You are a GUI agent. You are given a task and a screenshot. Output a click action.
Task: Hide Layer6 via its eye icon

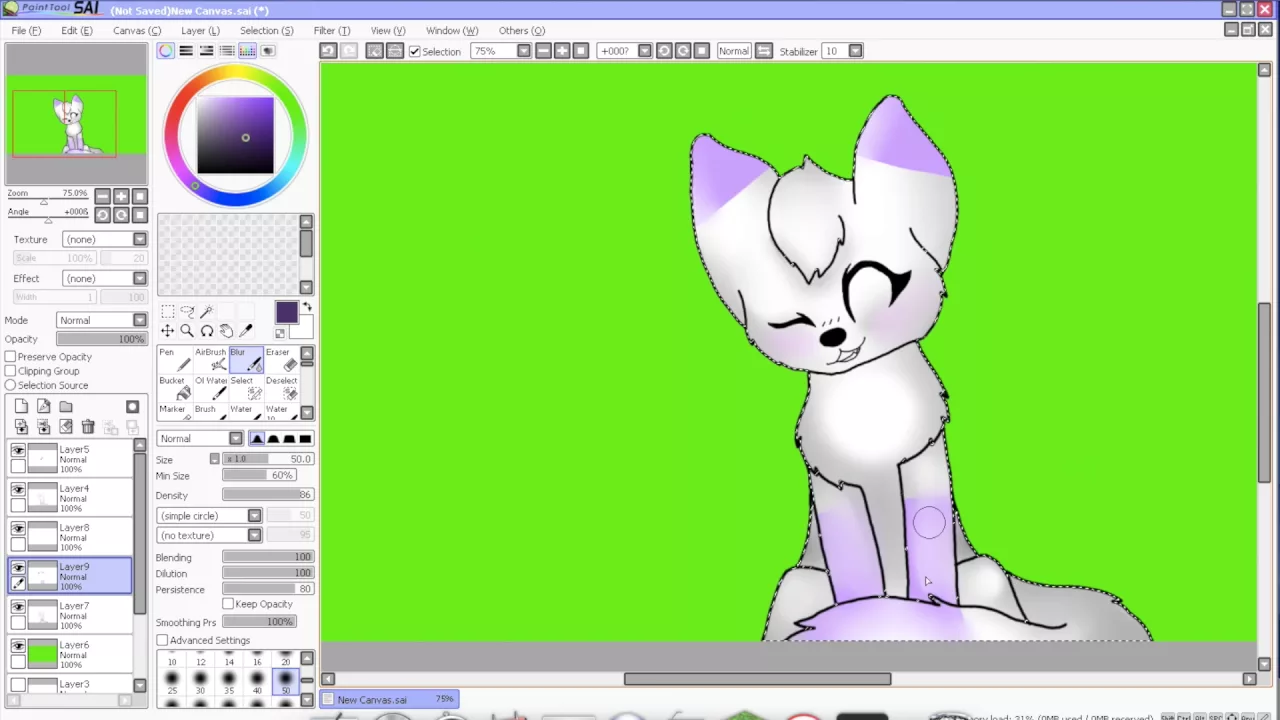point(18,646)
